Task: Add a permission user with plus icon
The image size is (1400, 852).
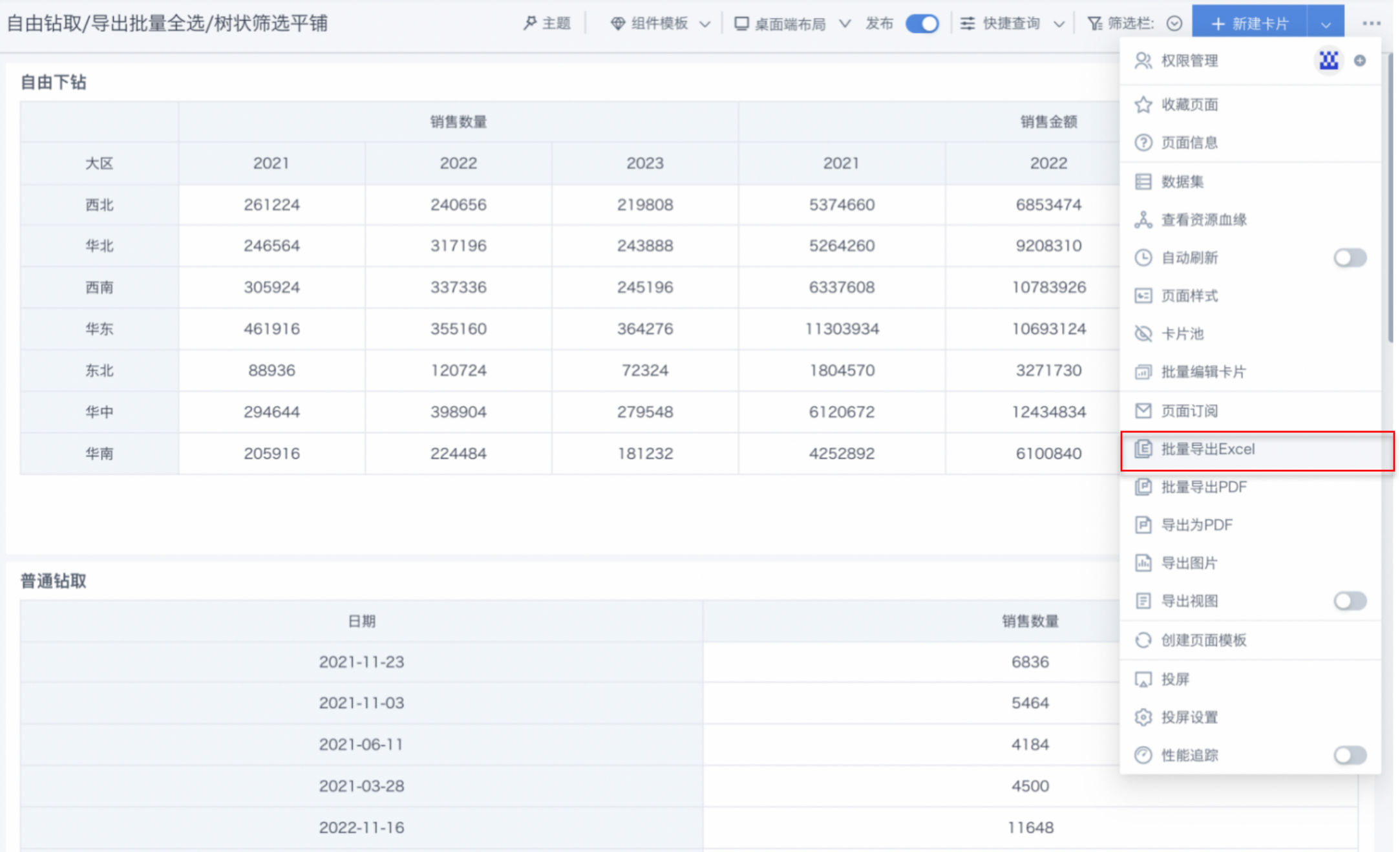Action: tap(1360, 61)
